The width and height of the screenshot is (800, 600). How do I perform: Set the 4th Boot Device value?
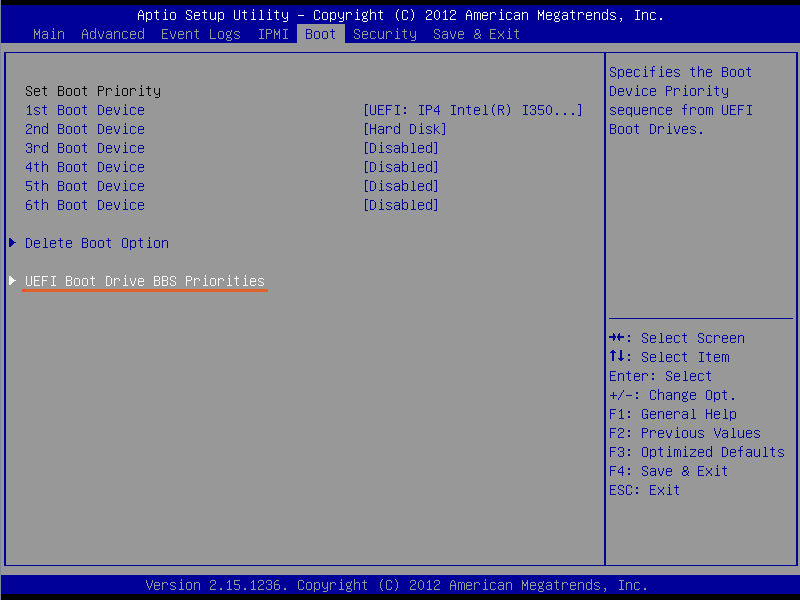point(400,167)
